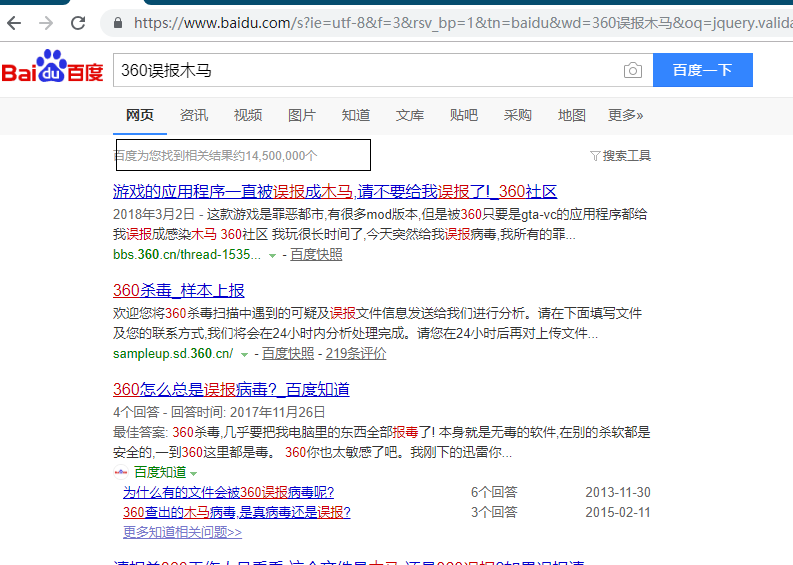Viewport: 793px width, 565px height.
Task: Click the 百度一下 search button
Action: pos(702,70)
